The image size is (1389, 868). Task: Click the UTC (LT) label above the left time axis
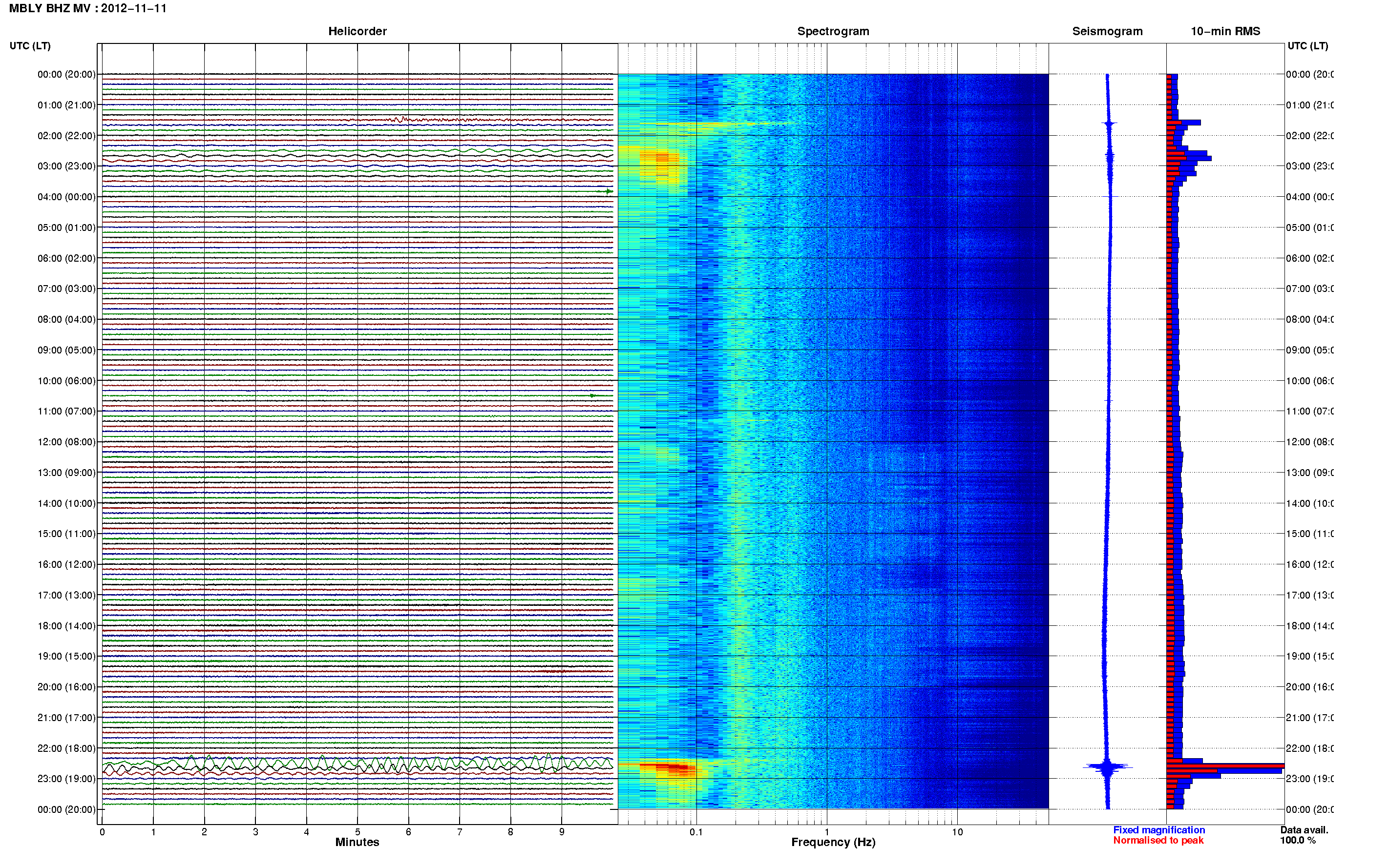click(30, 46)
